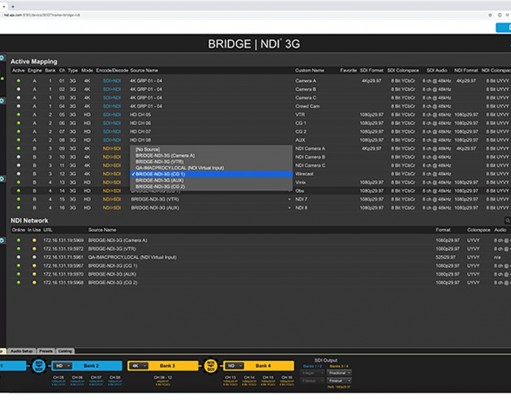The width and height of the screenshot is (511, 400).
Task: Pick BRIDGE-NDI-3G (VTR) in the open dropdown
Action: point(211,162)
